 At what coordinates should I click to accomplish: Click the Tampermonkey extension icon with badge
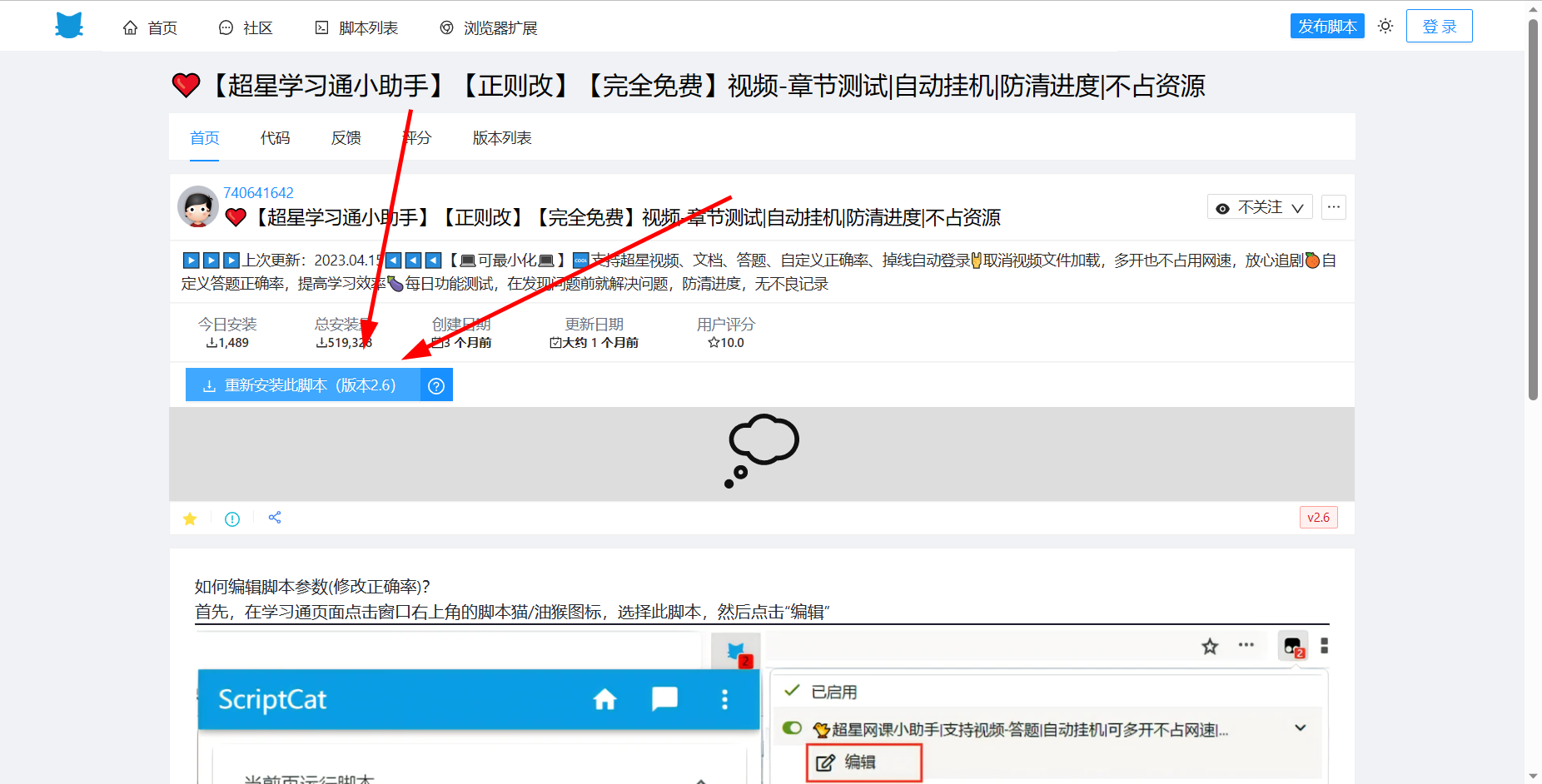pos(1293,646)
